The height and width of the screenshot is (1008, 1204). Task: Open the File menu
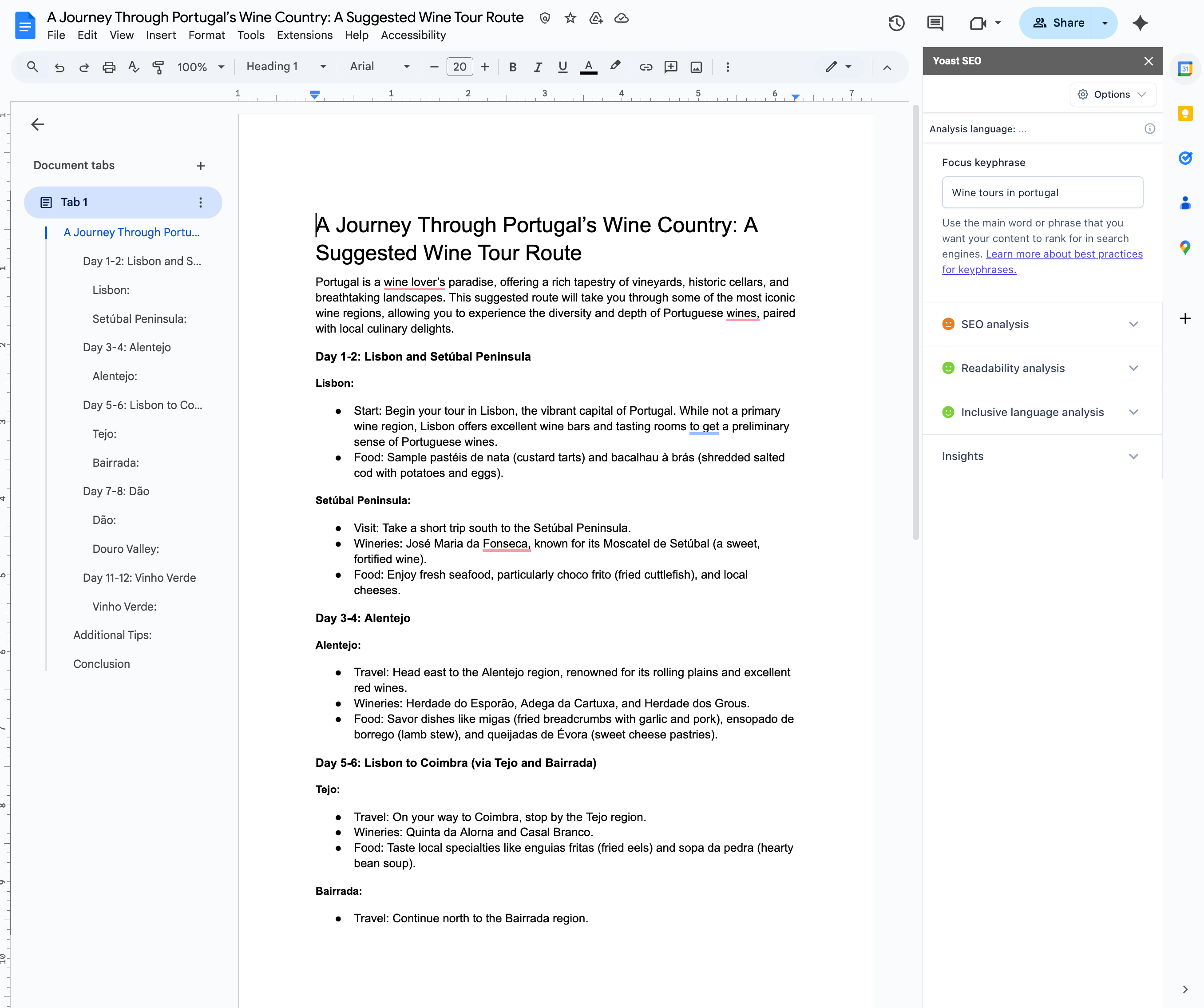(56, 35)
